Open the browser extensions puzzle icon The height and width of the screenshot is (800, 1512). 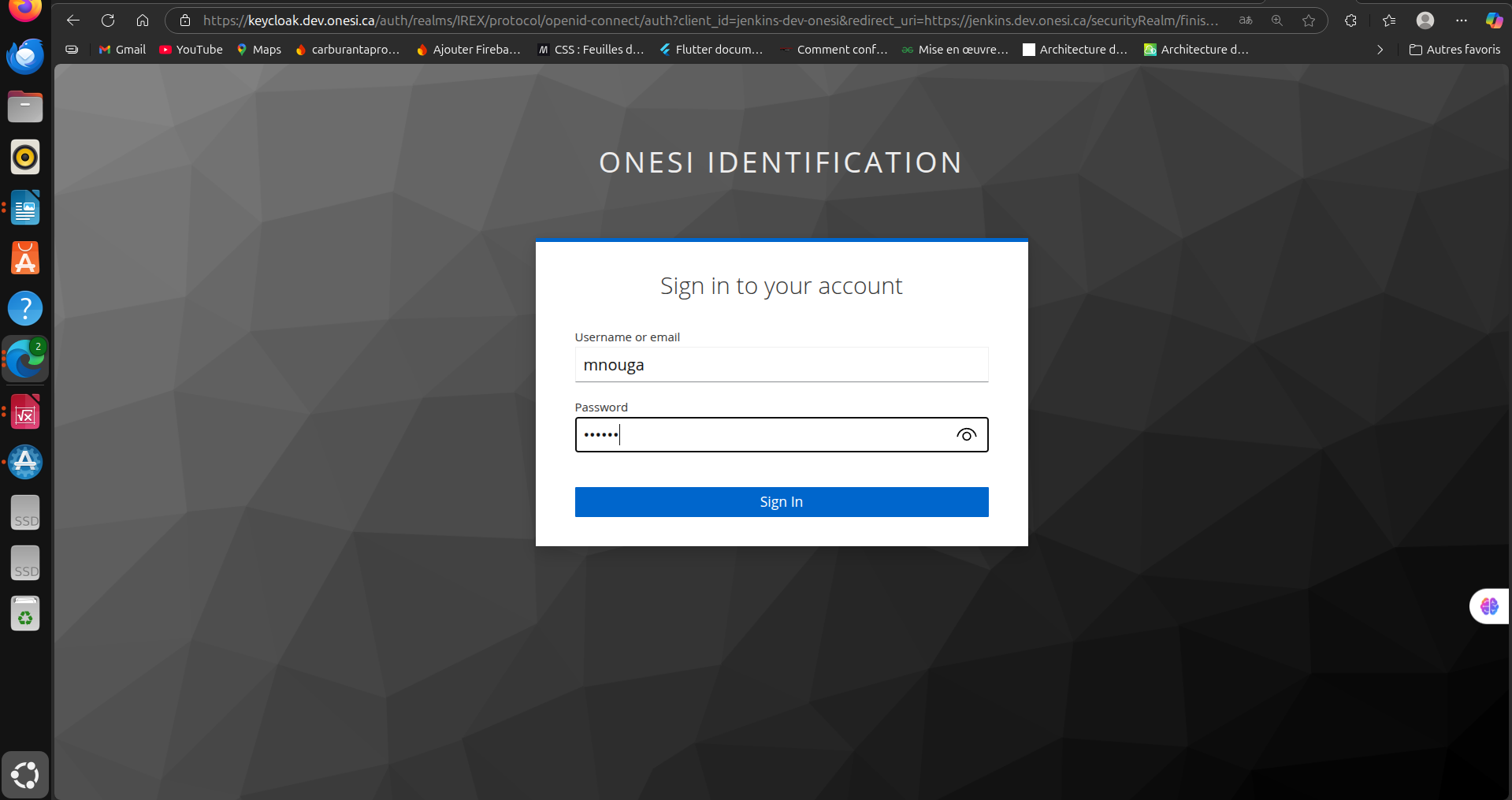tap(1350, 20)
